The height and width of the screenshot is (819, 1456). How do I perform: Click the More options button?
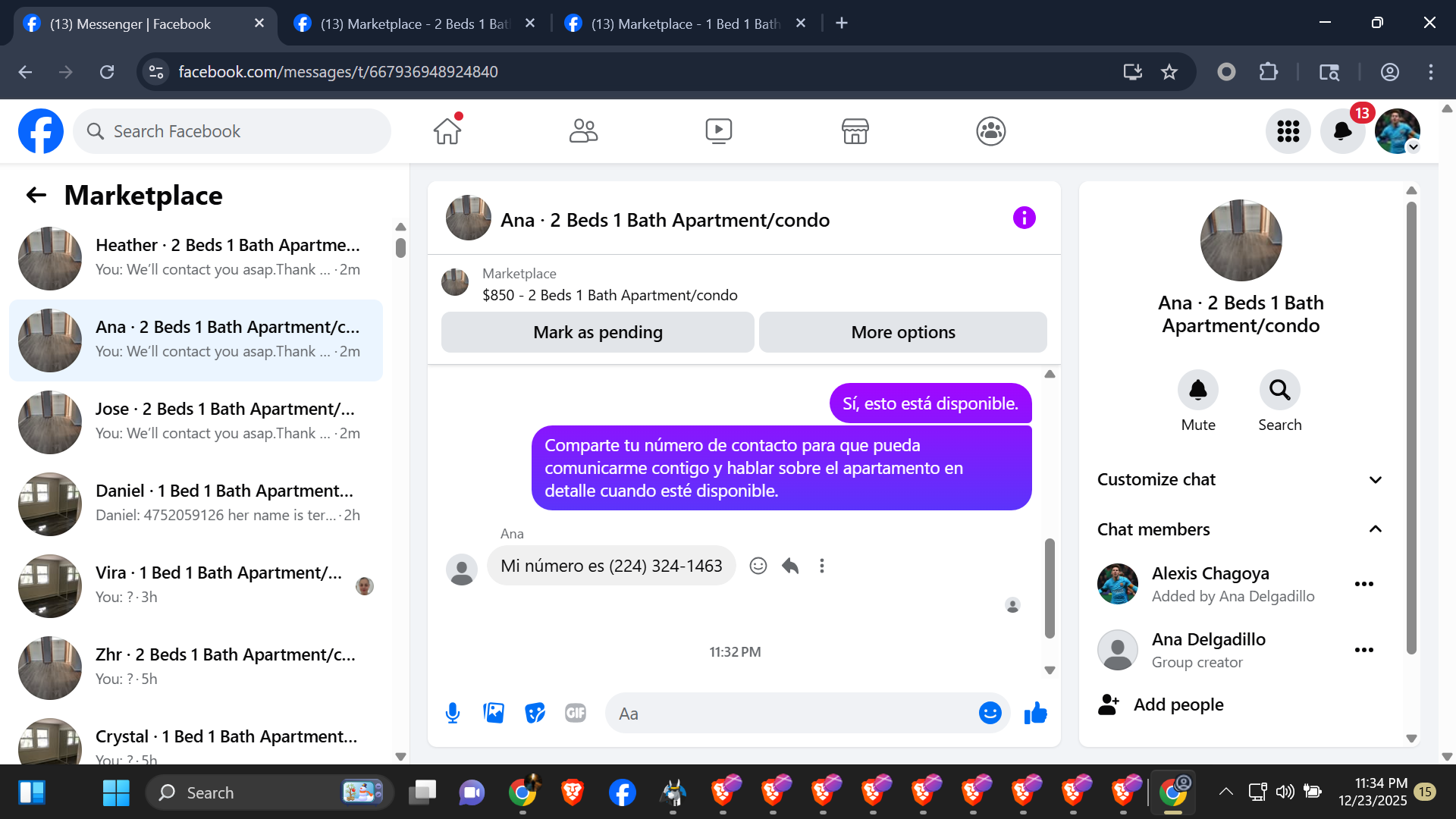902,332
